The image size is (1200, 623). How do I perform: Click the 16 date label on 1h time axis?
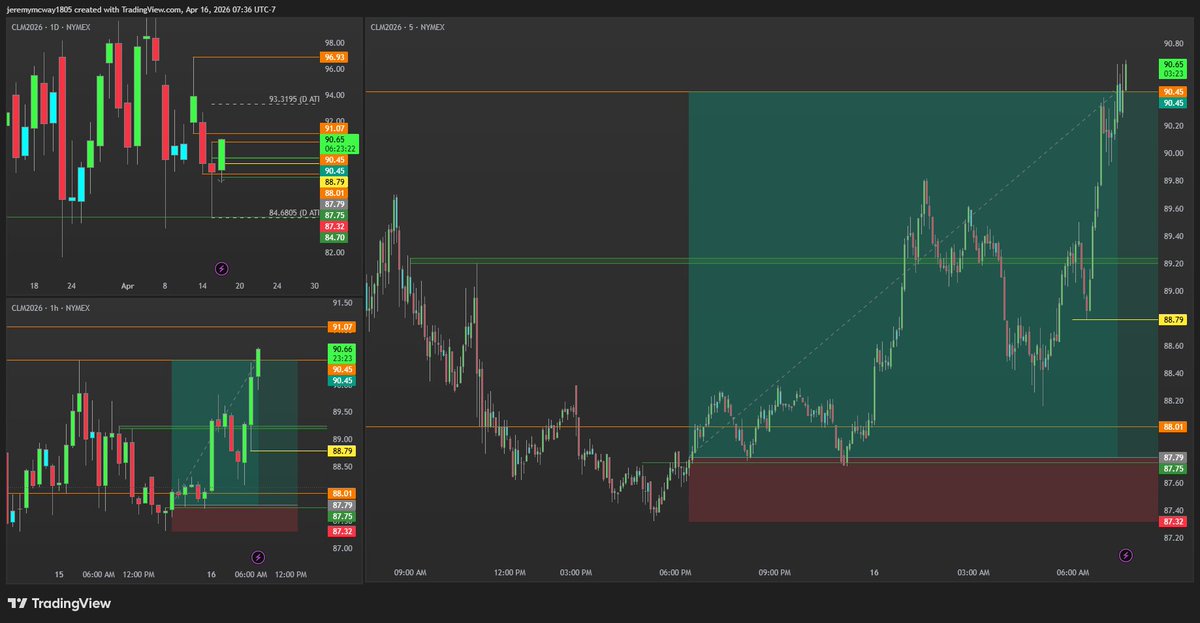[211, 574]
